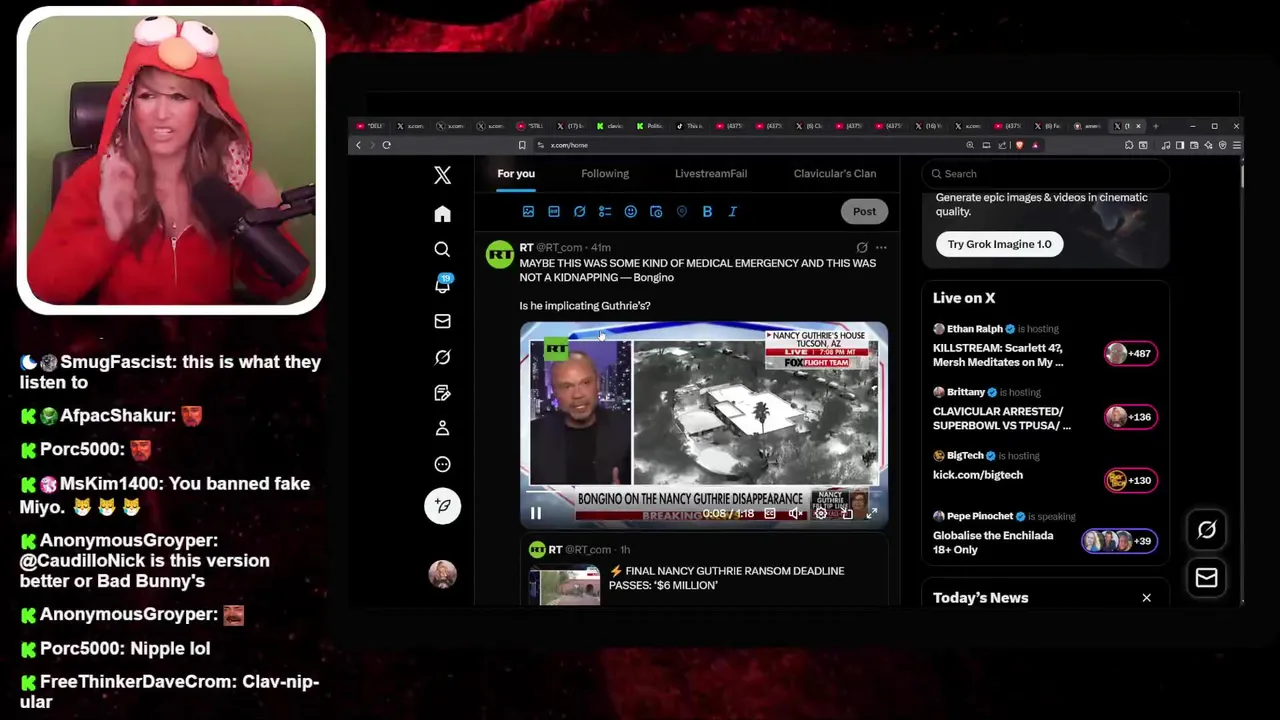
Task: Switch to the Following tab
Action: pos(605,174)
